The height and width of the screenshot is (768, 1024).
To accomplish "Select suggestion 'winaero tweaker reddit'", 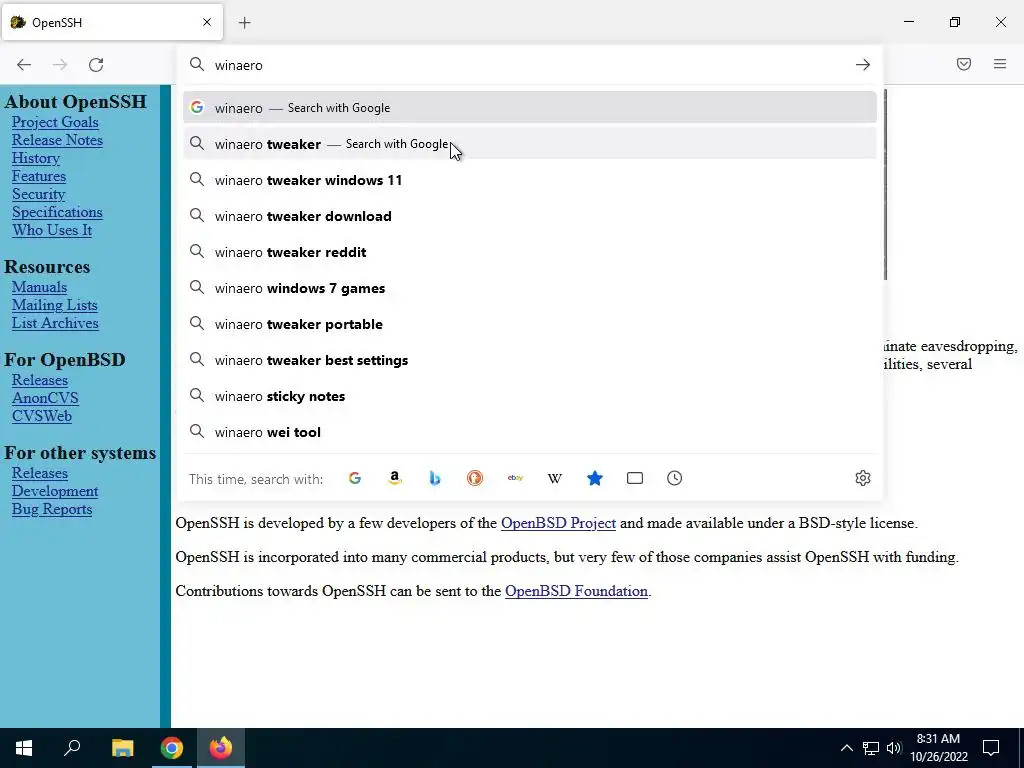I will (530, 252).
